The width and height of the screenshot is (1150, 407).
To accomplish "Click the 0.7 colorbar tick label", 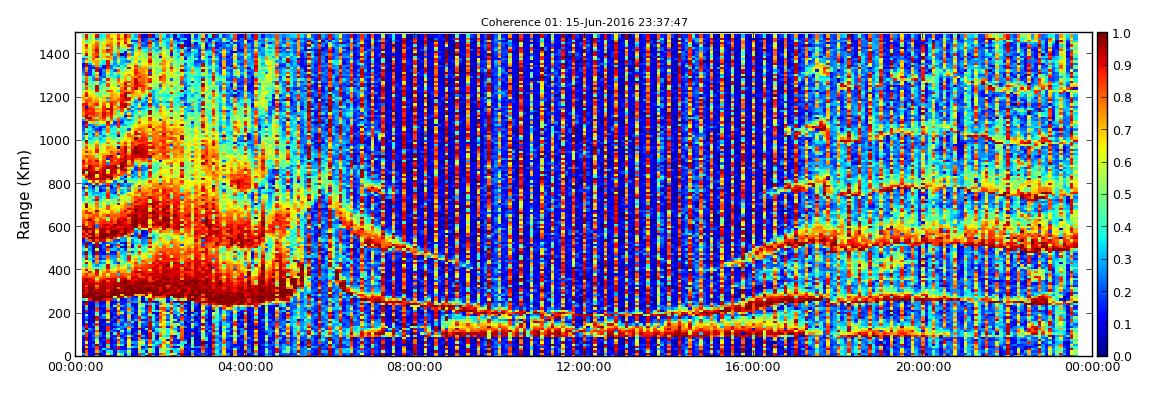I will pos(1121,131).
